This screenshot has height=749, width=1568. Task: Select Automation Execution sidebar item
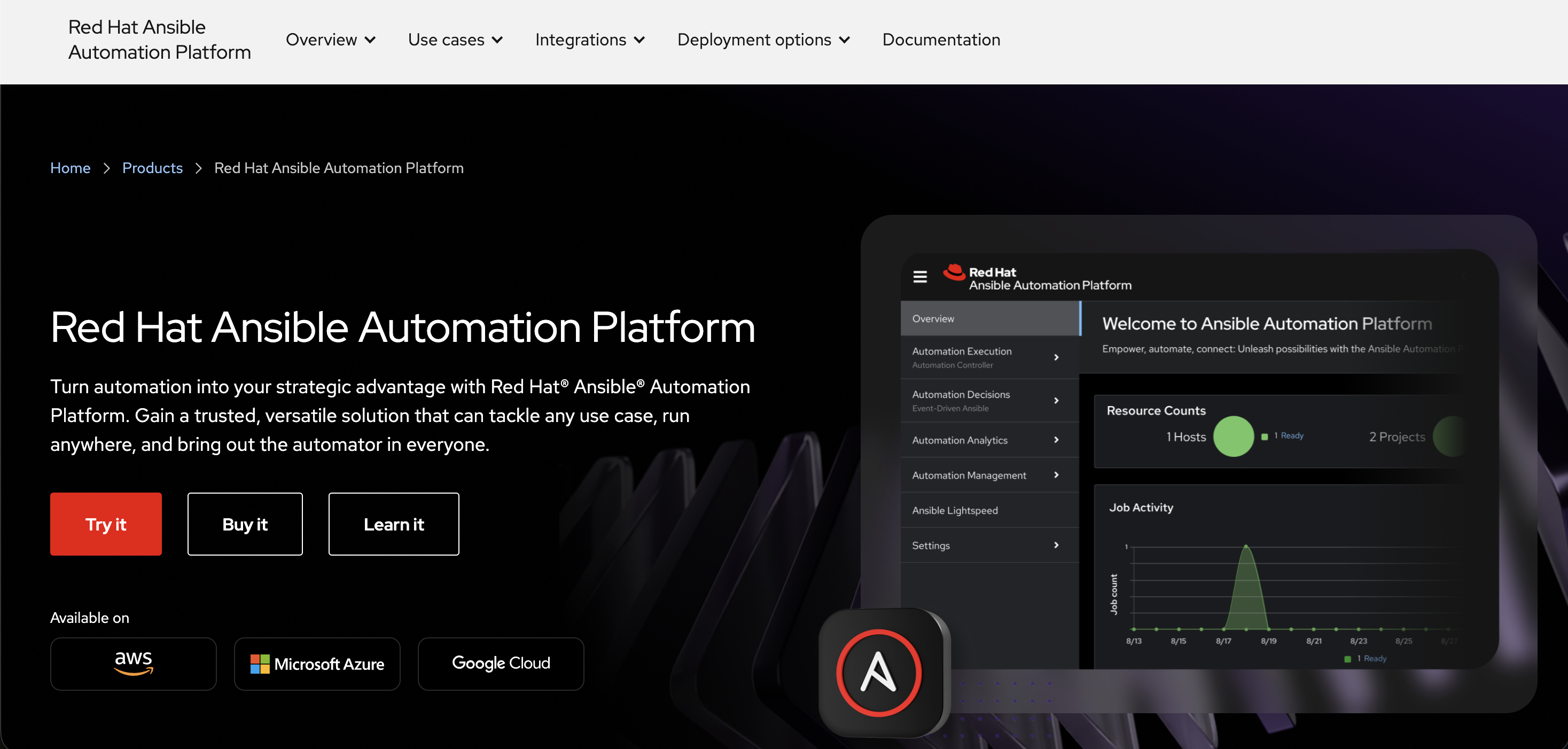990,357
